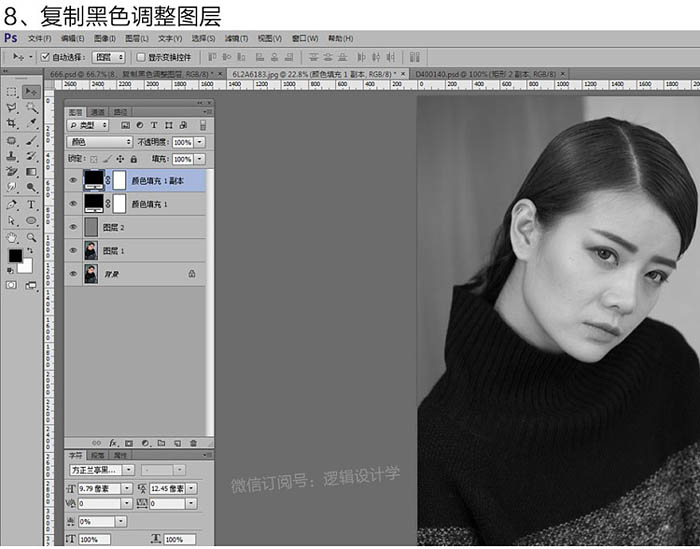Select the Hand tool
Screen dimensions: 700x549
point(12,237)
